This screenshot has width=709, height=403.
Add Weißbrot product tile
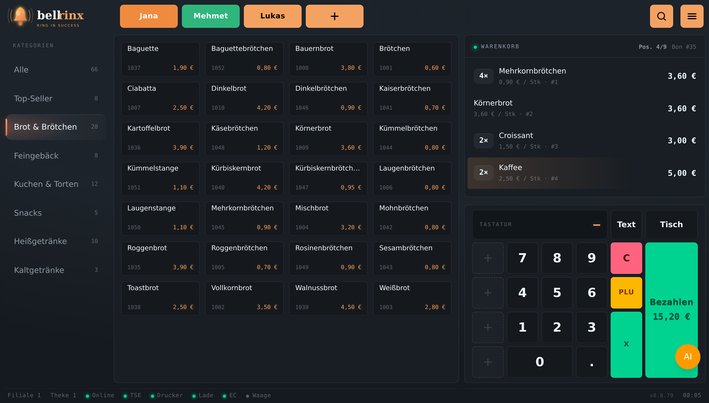(x=412, y=298)
